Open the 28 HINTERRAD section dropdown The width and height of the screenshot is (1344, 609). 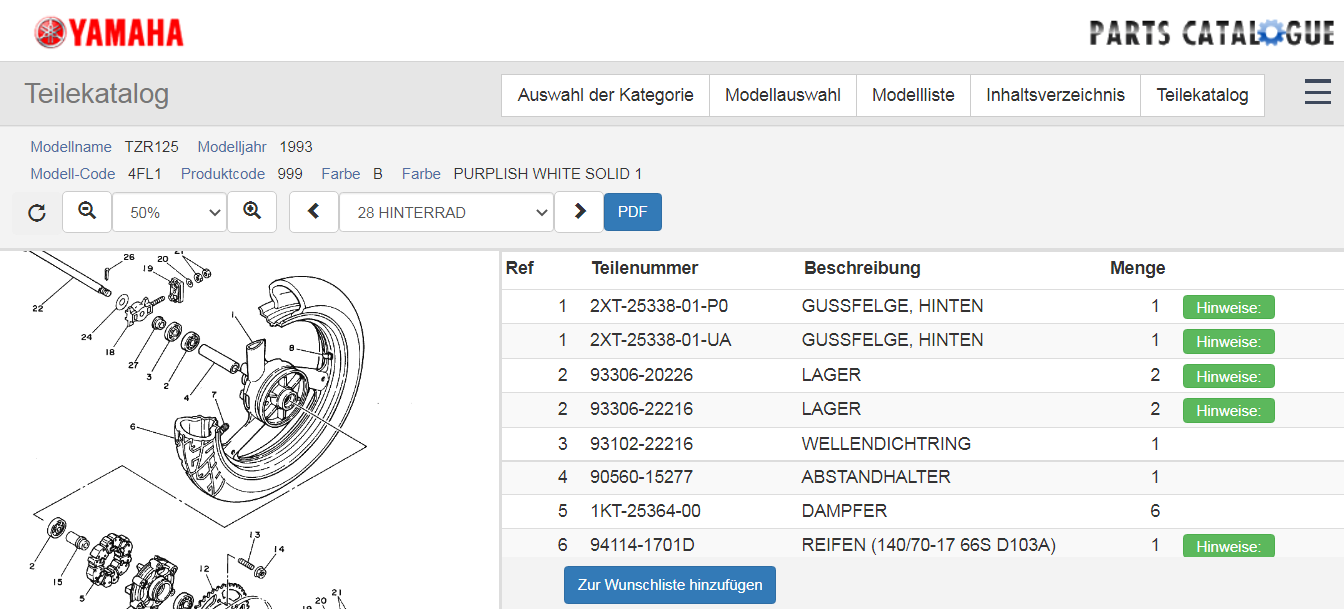[x=446, y=212]
